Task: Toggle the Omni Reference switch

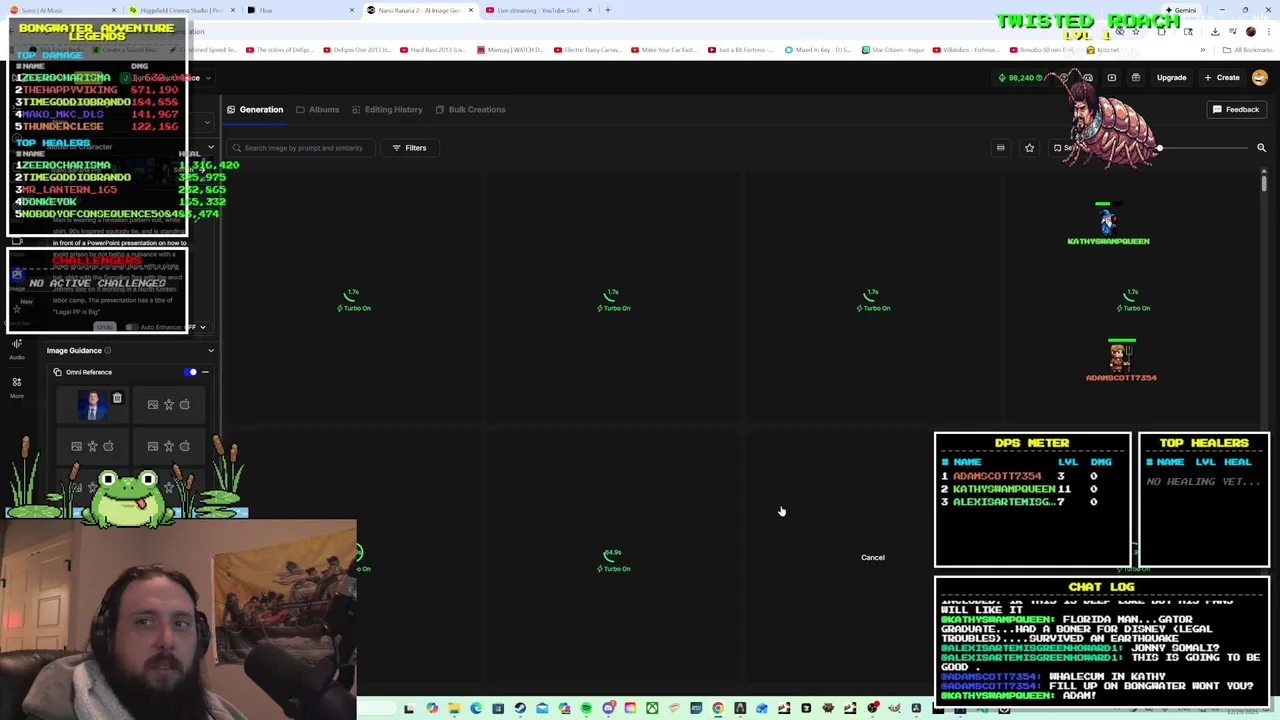Action: [190, 372]
